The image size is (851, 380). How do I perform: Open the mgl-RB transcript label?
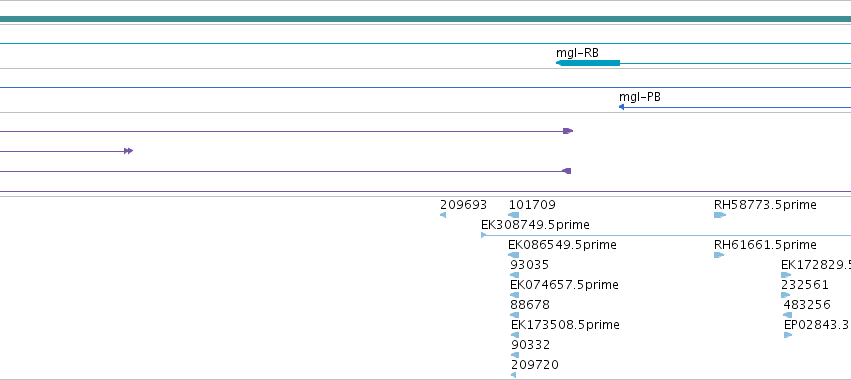[577, 53]
